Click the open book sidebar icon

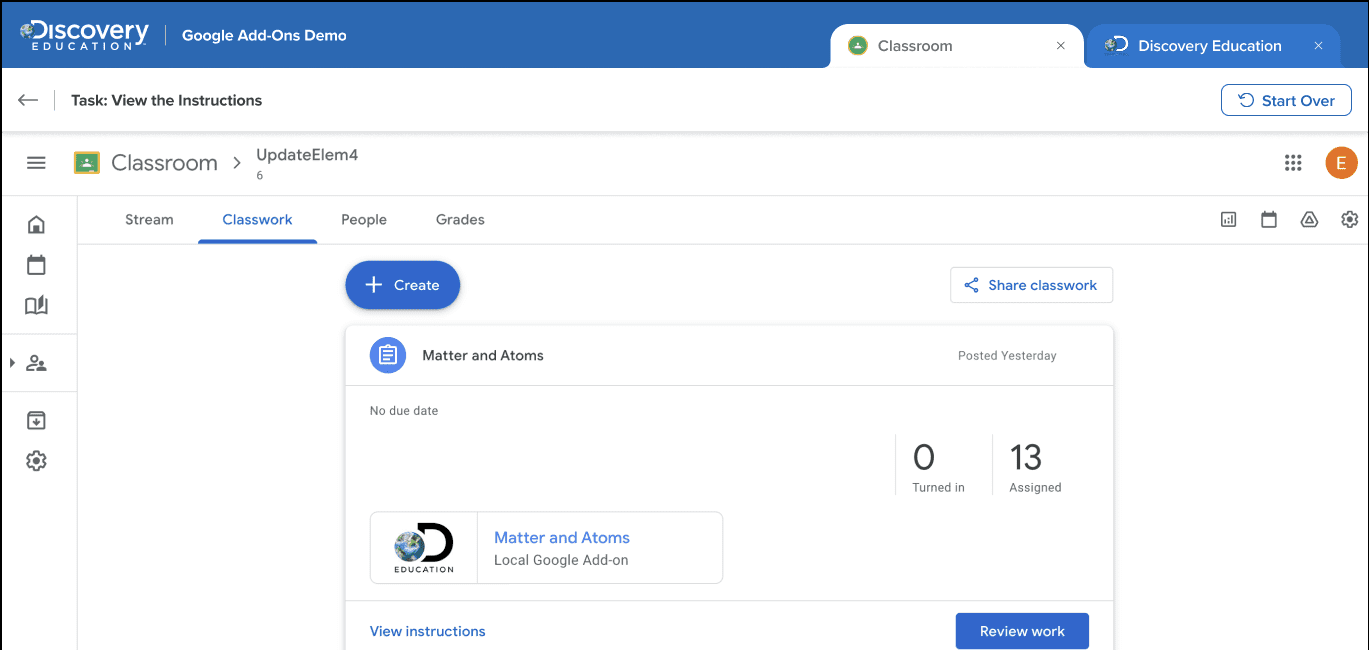click(x=36, y=306)
